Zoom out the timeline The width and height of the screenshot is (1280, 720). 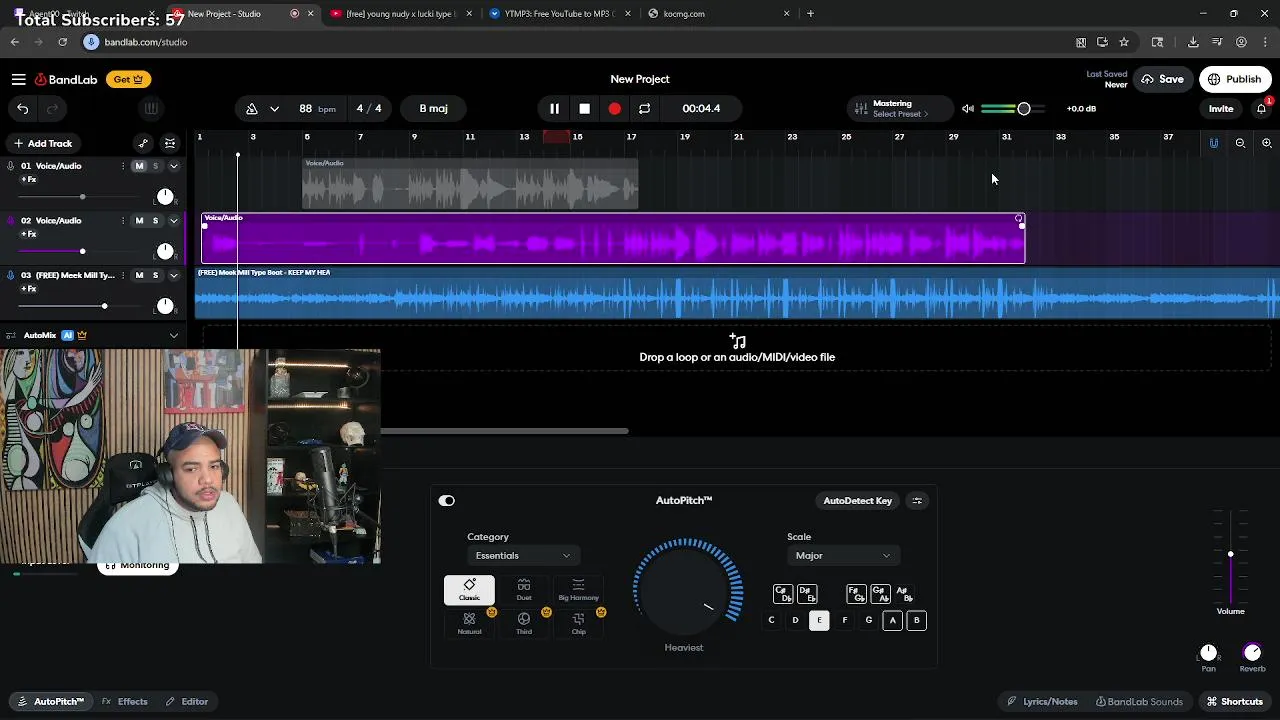point(1240,143)
